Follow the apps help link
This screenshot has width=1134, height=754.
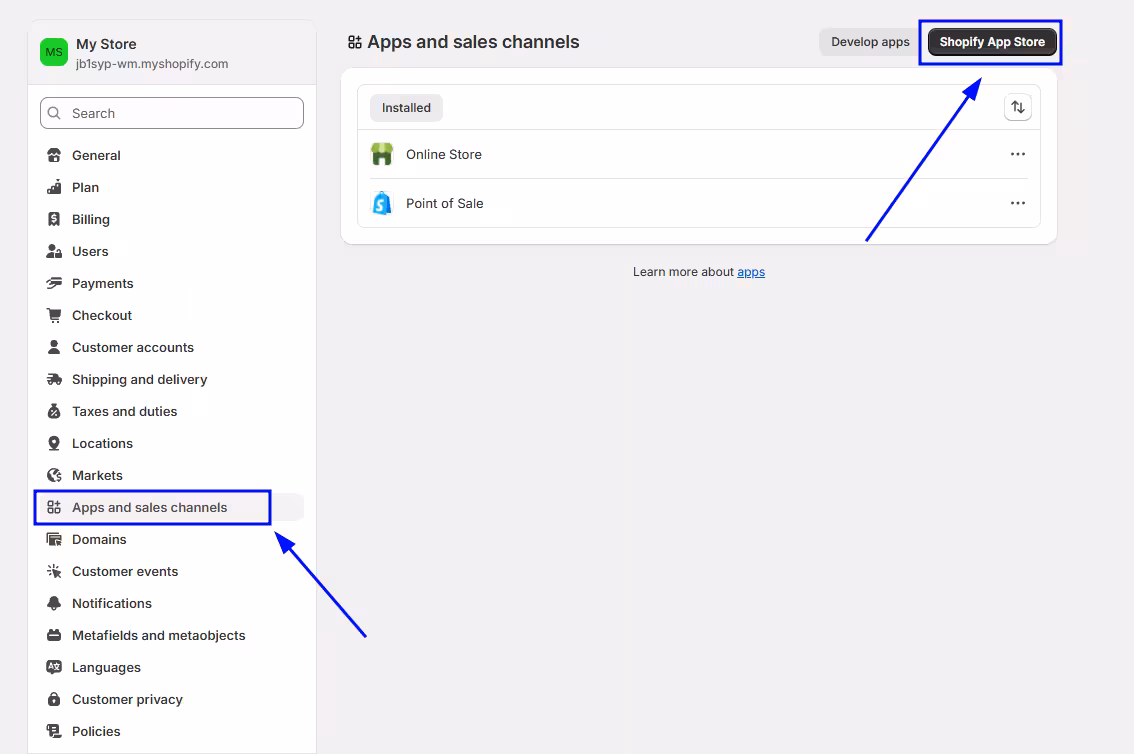[751, 272]
